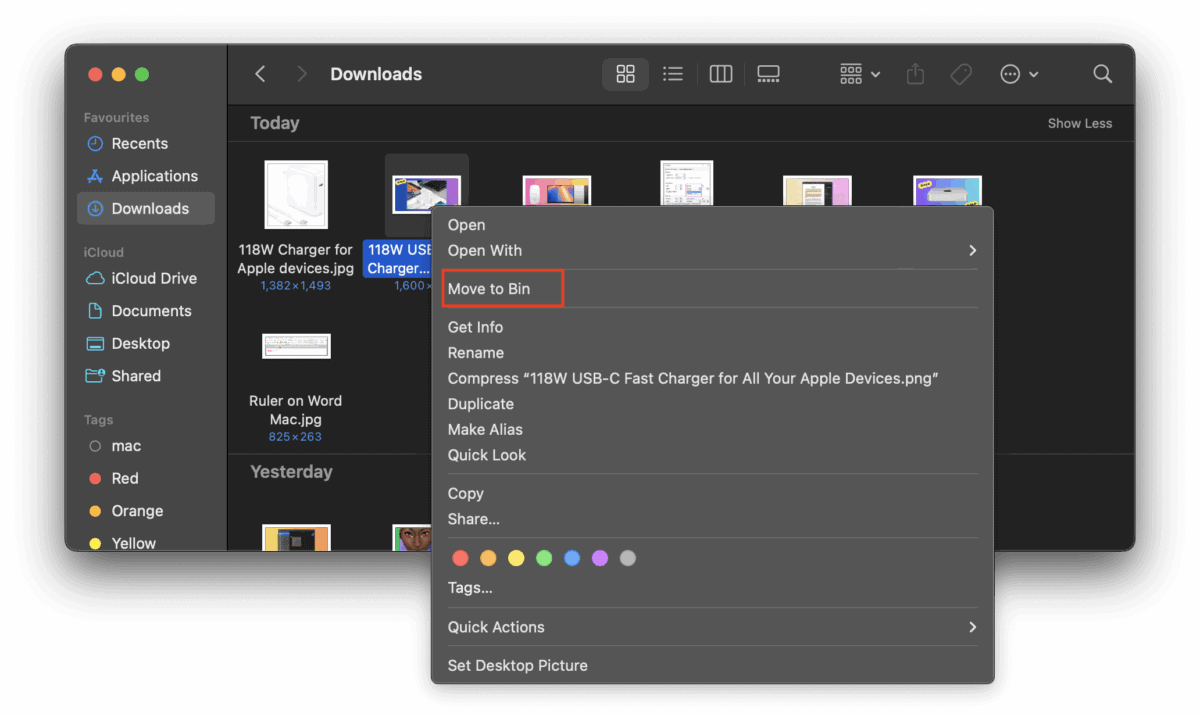1200x715 pixels.
Task: Switch to gallery view
Action: (x=768, y=74)
